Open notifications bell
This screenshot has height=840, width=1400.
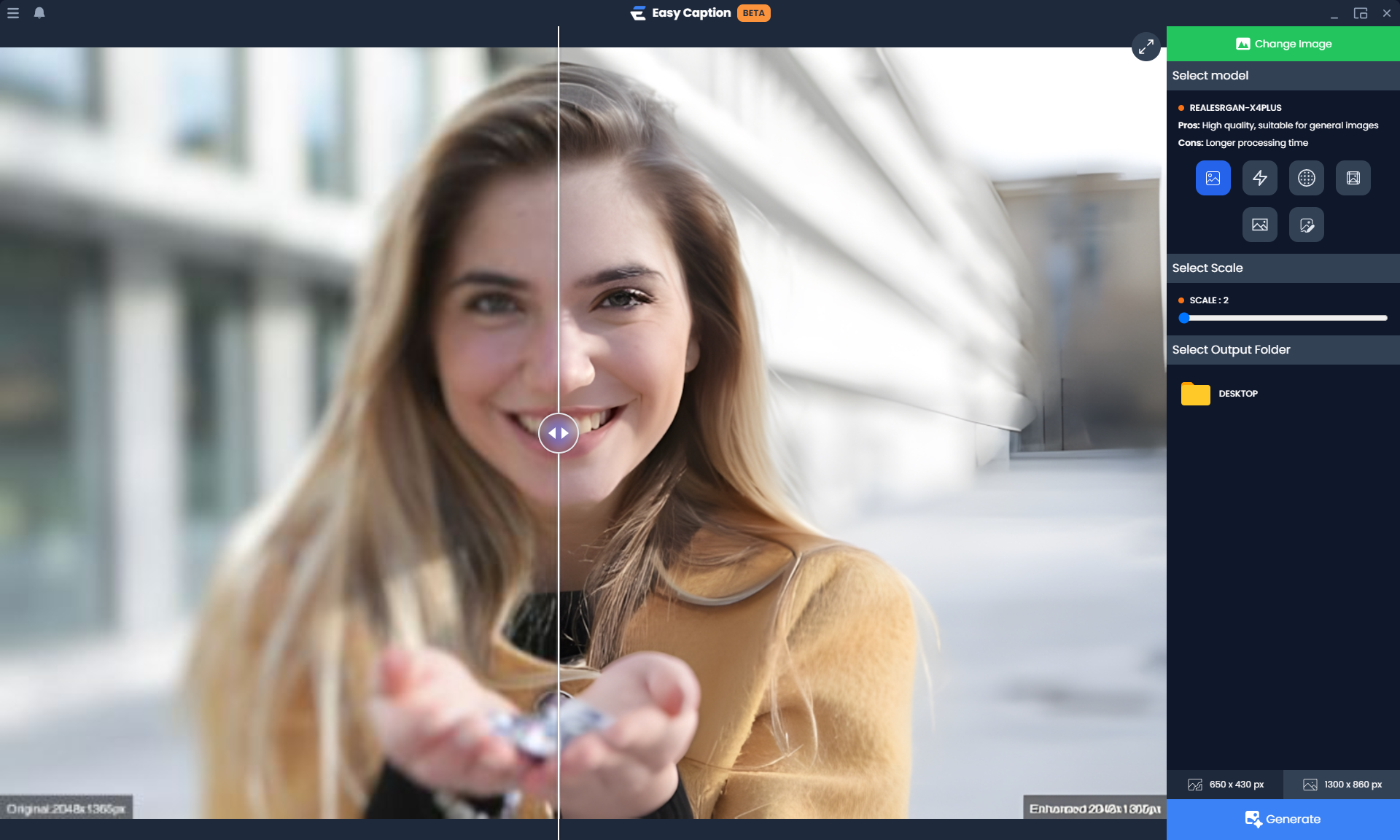pyautogui.click(x=39, y=12)
